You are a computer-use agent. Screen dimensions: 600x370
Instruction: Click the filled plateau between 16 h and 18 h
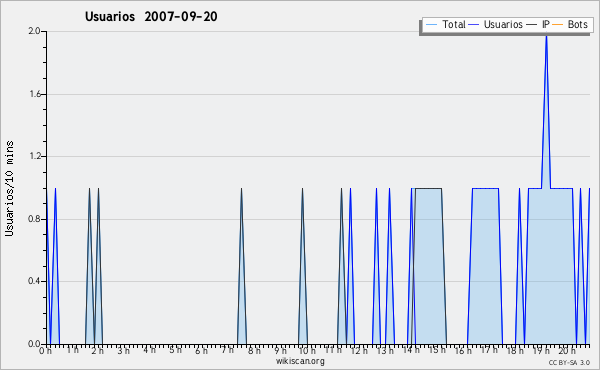pyautogui.click(x=485, y=266)
